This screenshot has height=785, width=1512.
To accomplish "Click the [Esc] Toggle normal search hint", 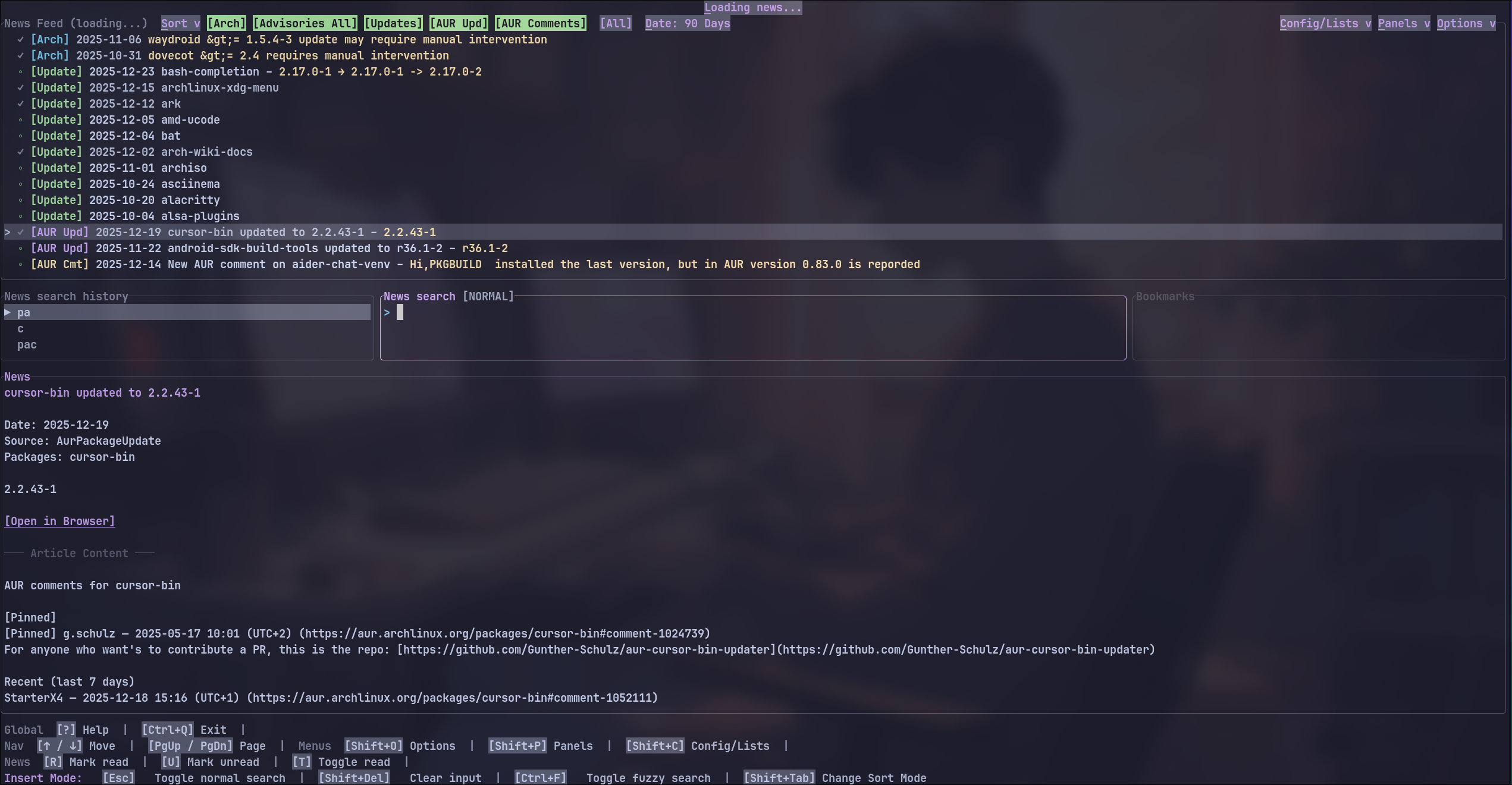I will point(194,778).
